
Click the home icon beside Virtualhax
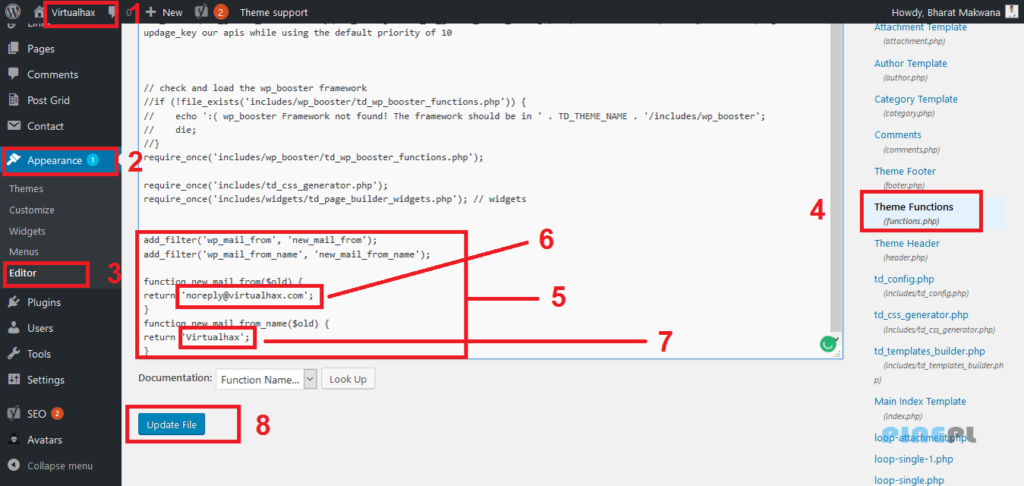click(x=39, y=12)
